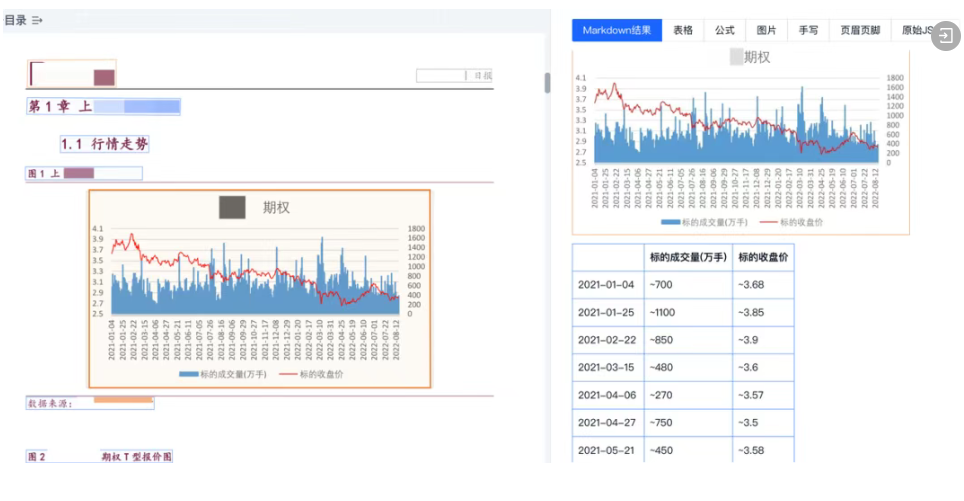This screenshot has height=501, width=964.
Task: Select the 图2 期权T型报价图 caption
Action: [x=99, y=456]
